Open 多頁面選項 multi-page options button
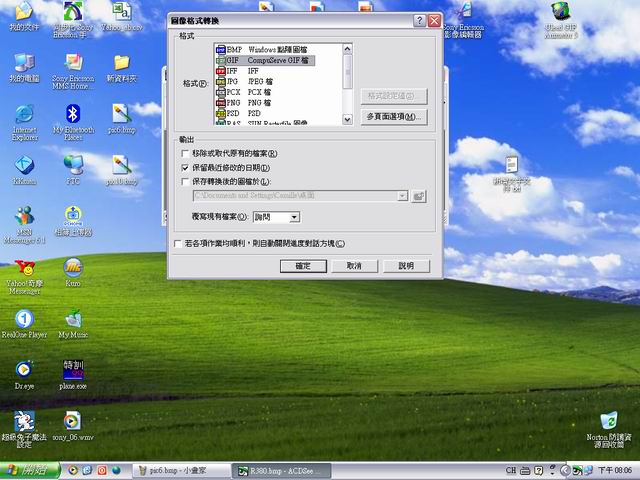640x480 pixels. point(394,117)
